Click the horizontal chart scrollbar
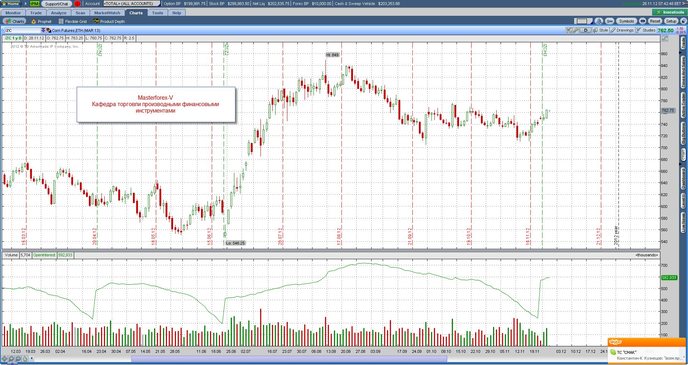 290,359
